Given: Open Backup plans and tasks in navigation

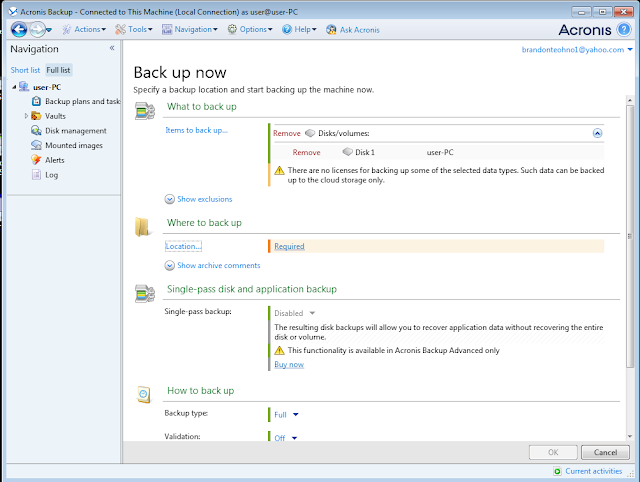Looking at the screenshot, I should click(x=76, y=101).
